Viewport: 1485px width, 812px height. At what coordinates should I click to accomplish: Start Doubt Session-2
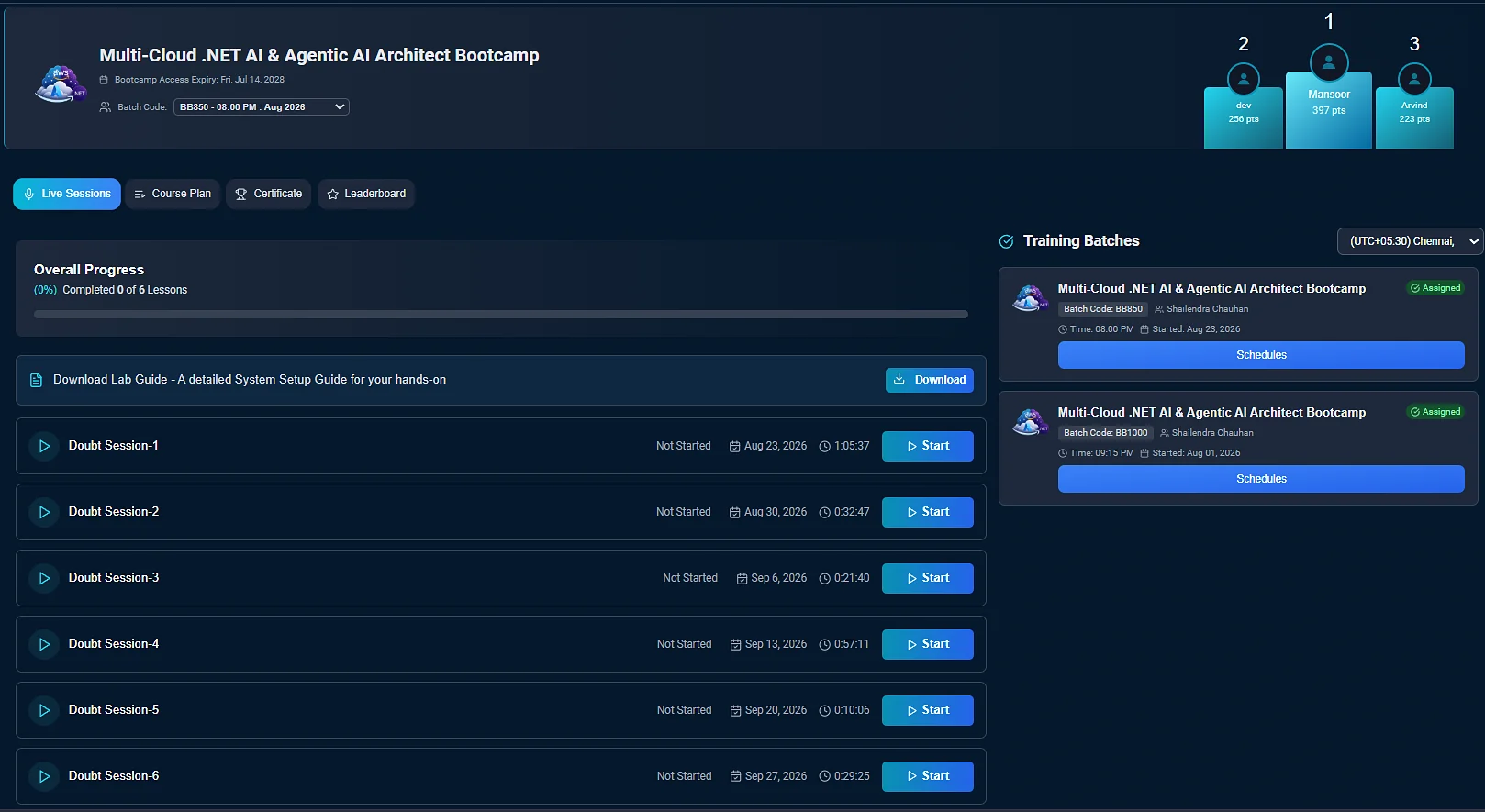click(x=928, y=512)
